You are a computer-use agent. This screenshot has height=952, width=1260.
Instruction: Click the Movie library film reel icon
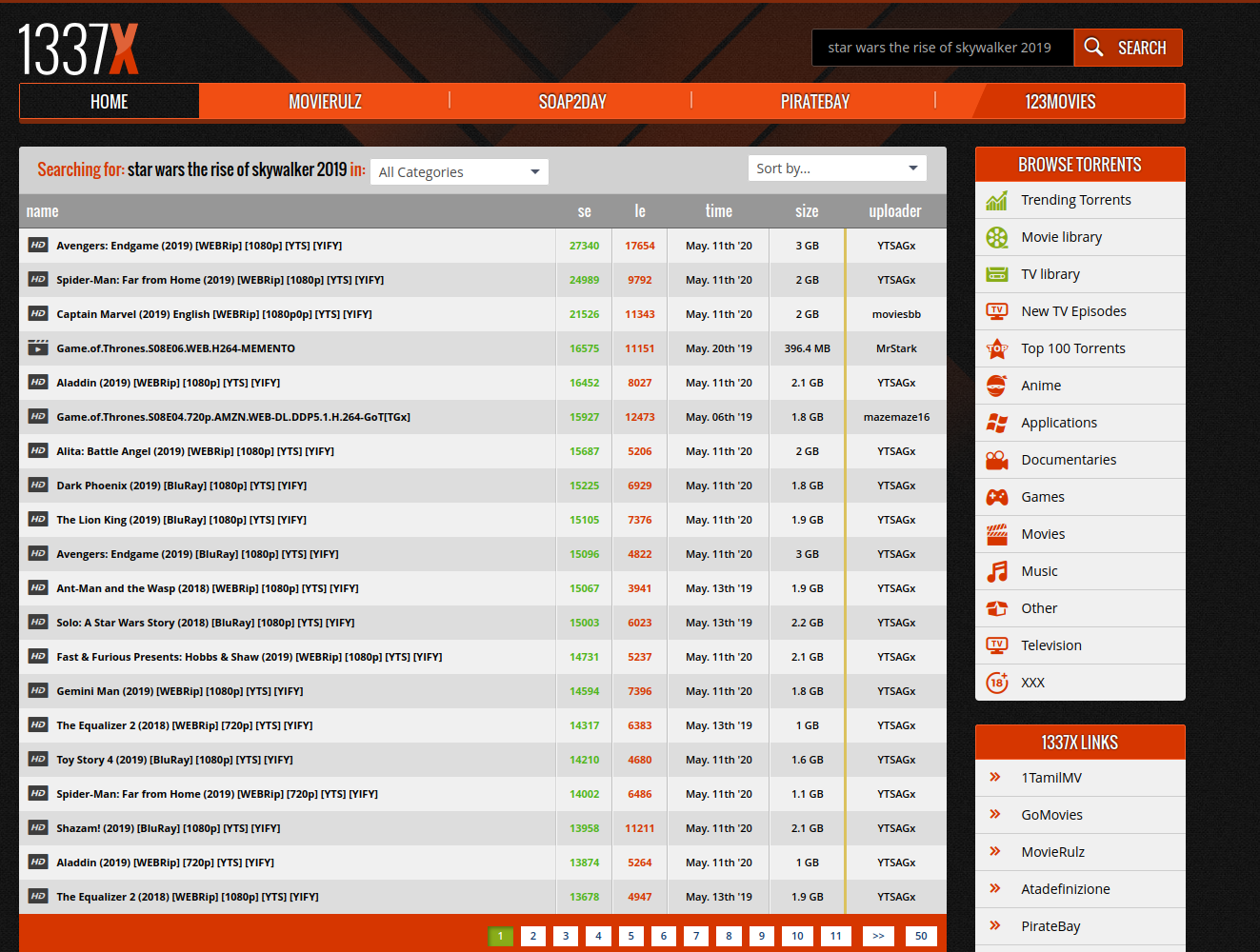coord(997,238)
